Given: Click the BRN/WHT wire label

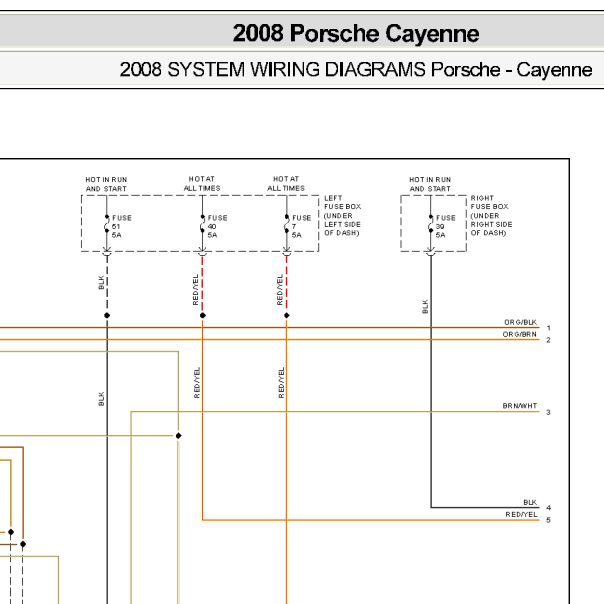Looking at the screenshot, I should coord(520,406).
